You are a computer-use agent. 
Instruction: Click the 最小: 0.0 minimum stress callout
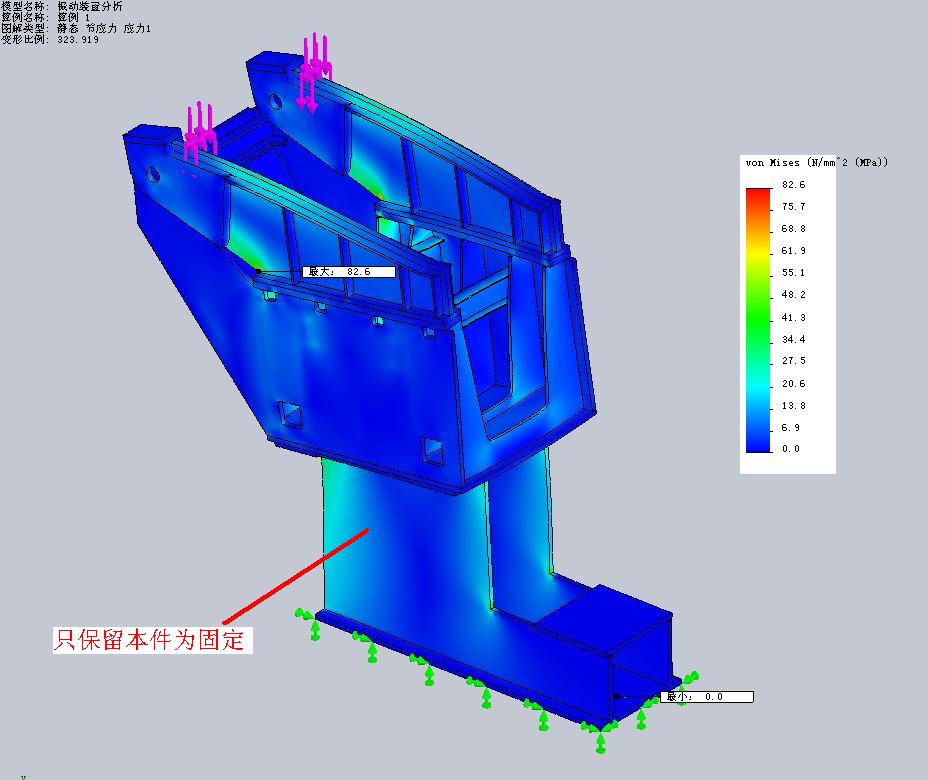pyautogui.click(x=707, y=697)
